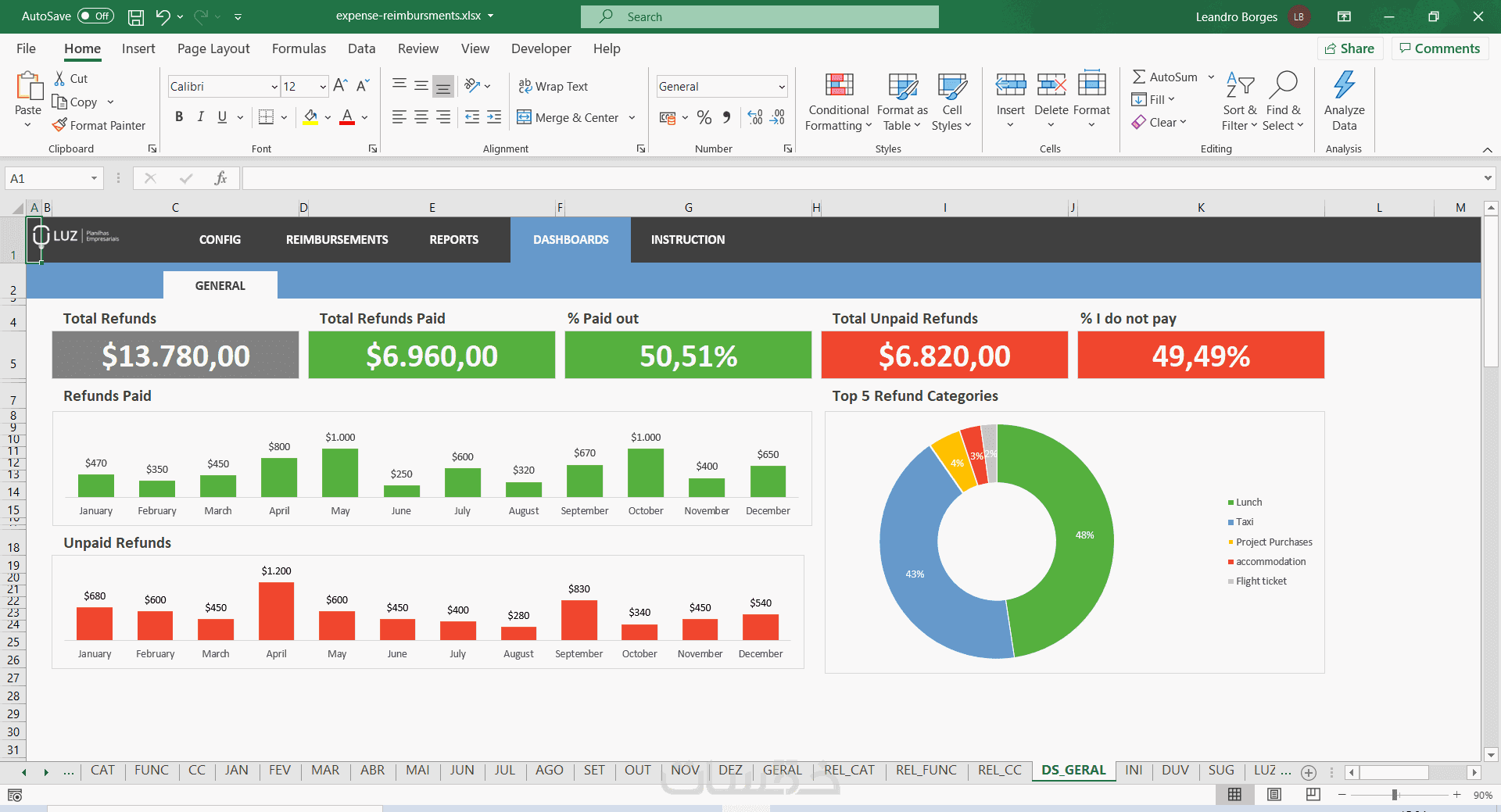
Task: Open the General number format dropdown
Action: [x=781, y=87]
